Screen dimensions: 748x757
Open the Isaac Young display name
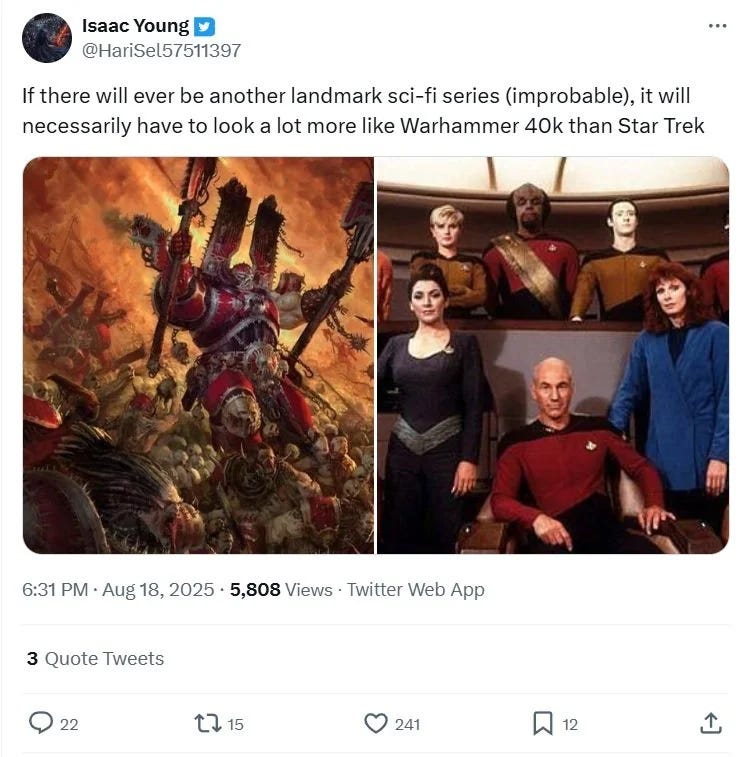click(135, 26)
